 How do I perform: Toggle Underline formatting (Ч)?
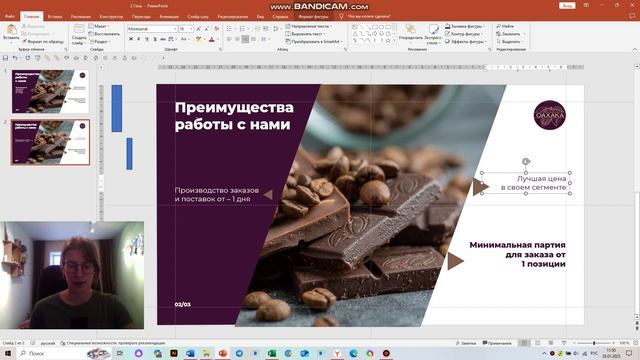pos(147,39)
